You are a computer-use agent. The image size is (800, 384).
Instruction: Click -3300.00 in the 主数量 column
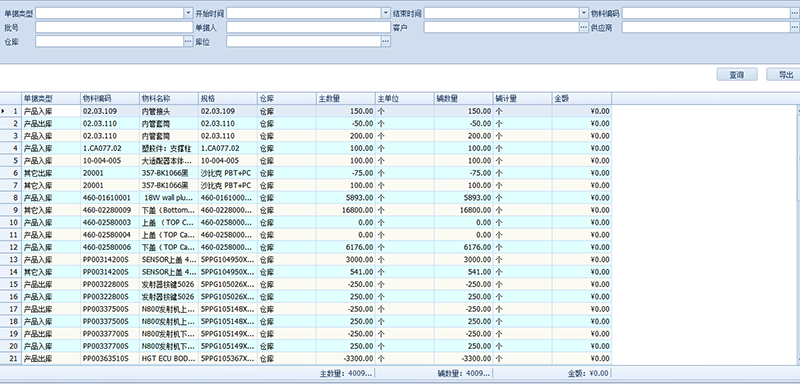pos(346,359)
